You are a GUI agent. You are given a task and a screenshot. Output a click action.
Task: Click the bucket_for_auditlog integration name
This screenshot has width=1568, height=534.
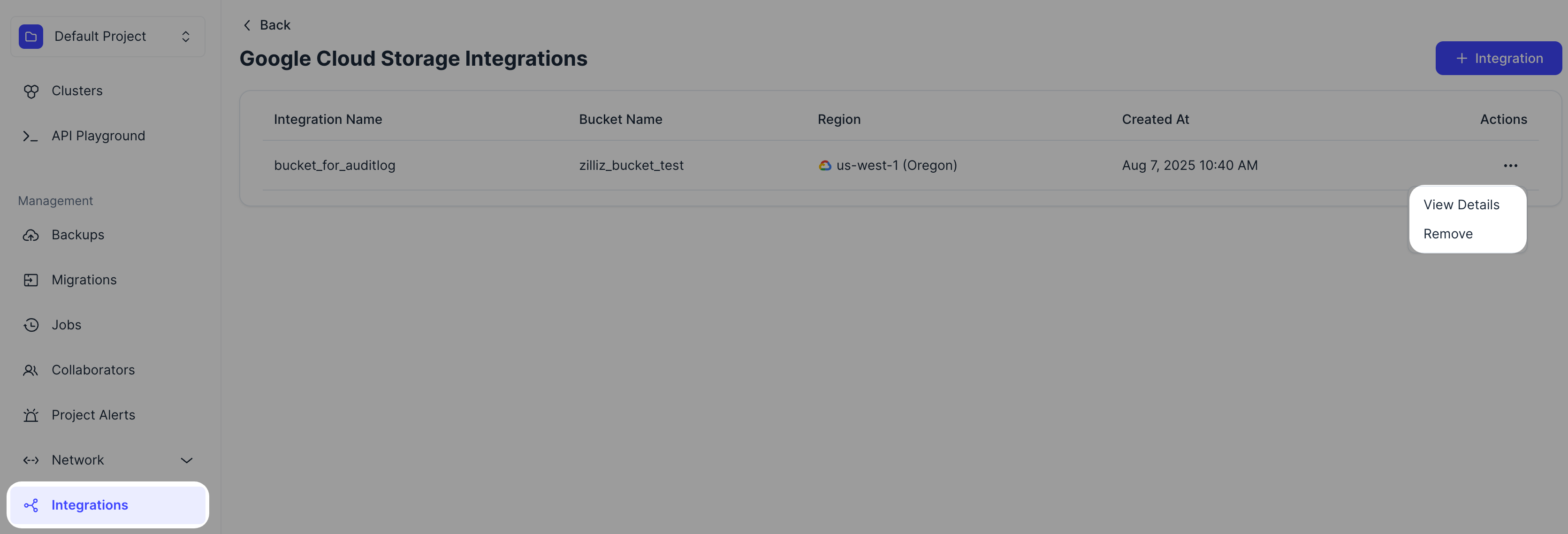334,166
